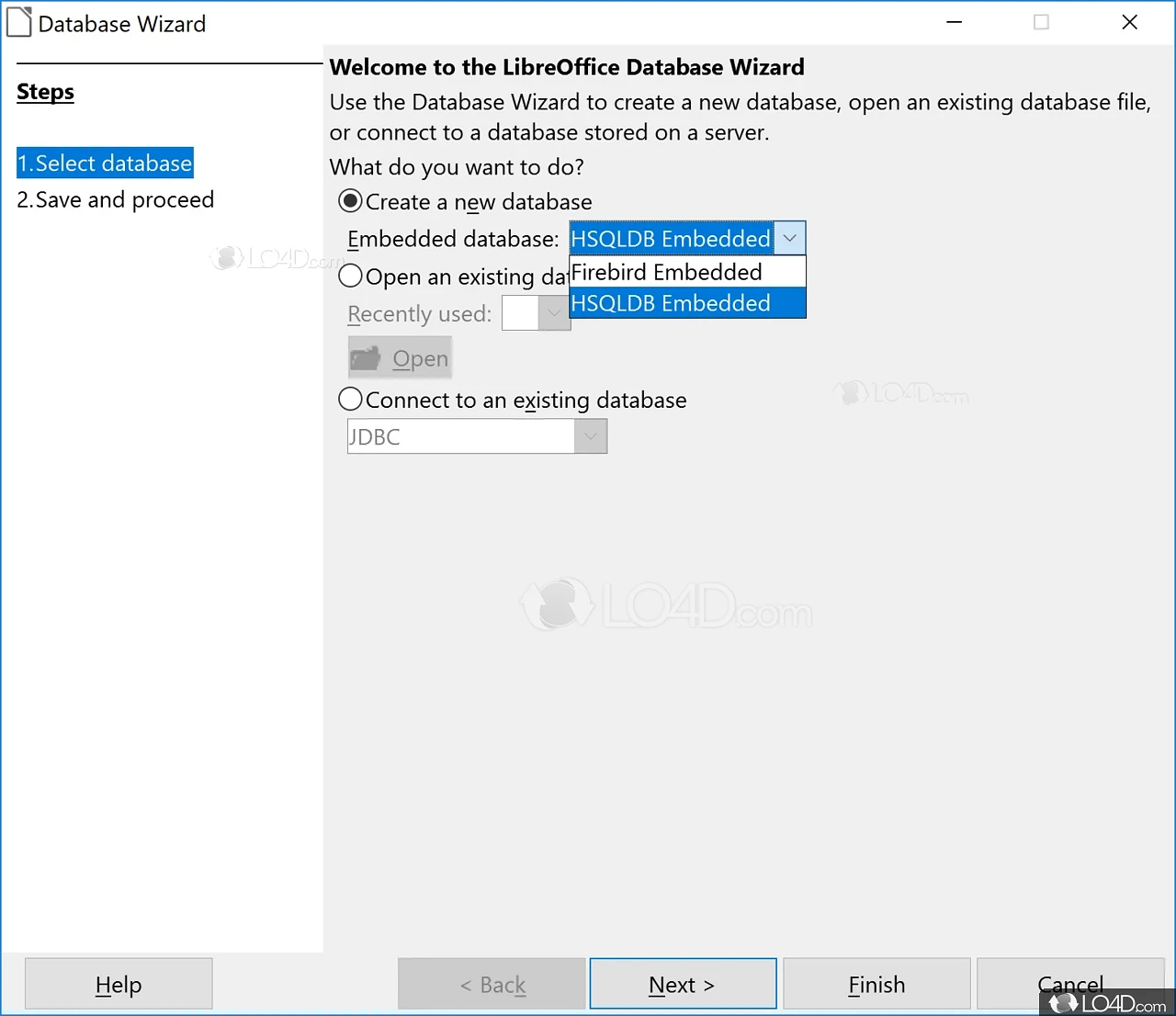The height and width of the screenshot is (1016, 1176).
Task: Open the Help button
Action: (119, 984)
